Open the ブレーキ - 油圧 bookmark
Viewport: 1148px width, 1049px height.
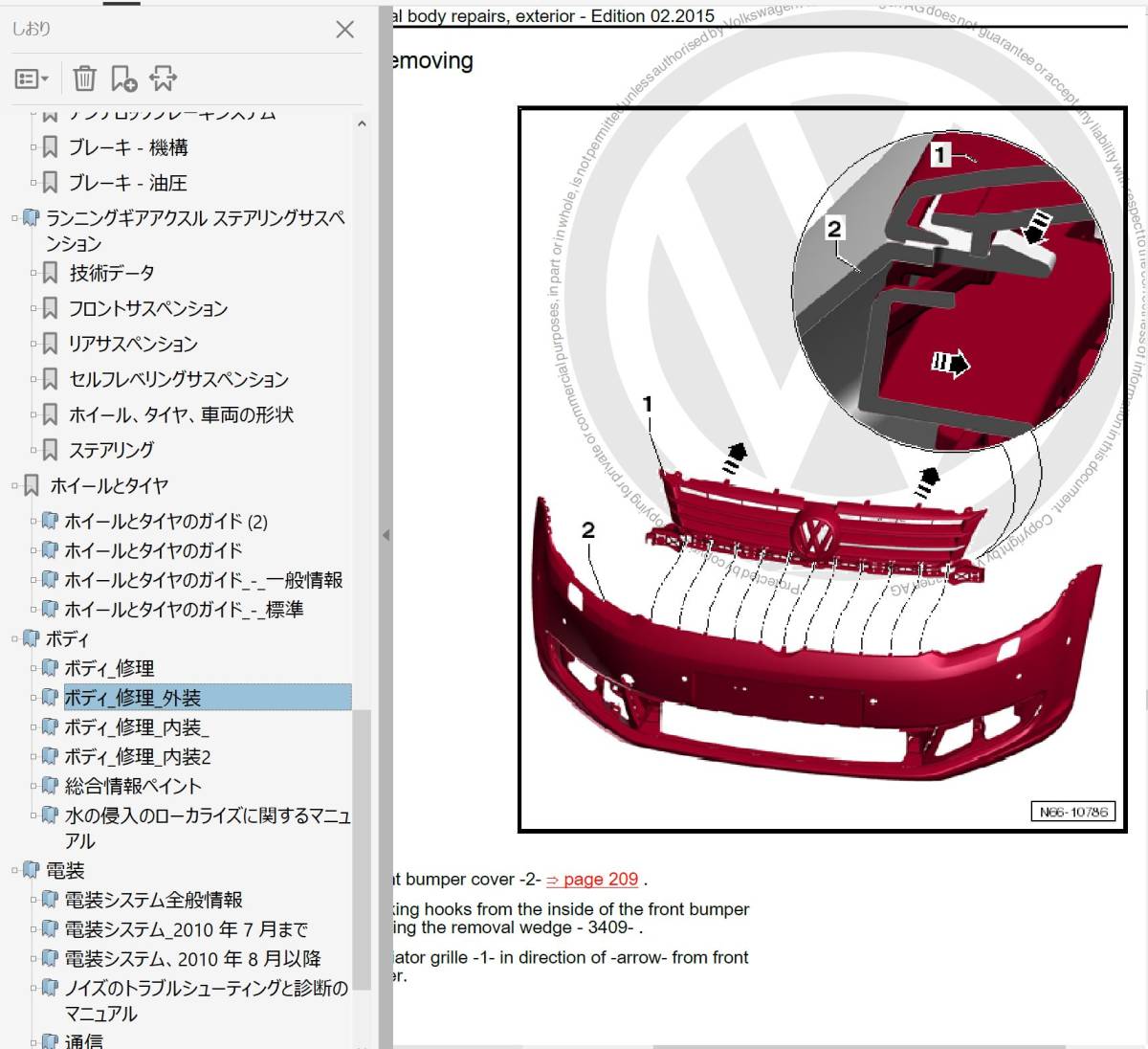(127, 183)
